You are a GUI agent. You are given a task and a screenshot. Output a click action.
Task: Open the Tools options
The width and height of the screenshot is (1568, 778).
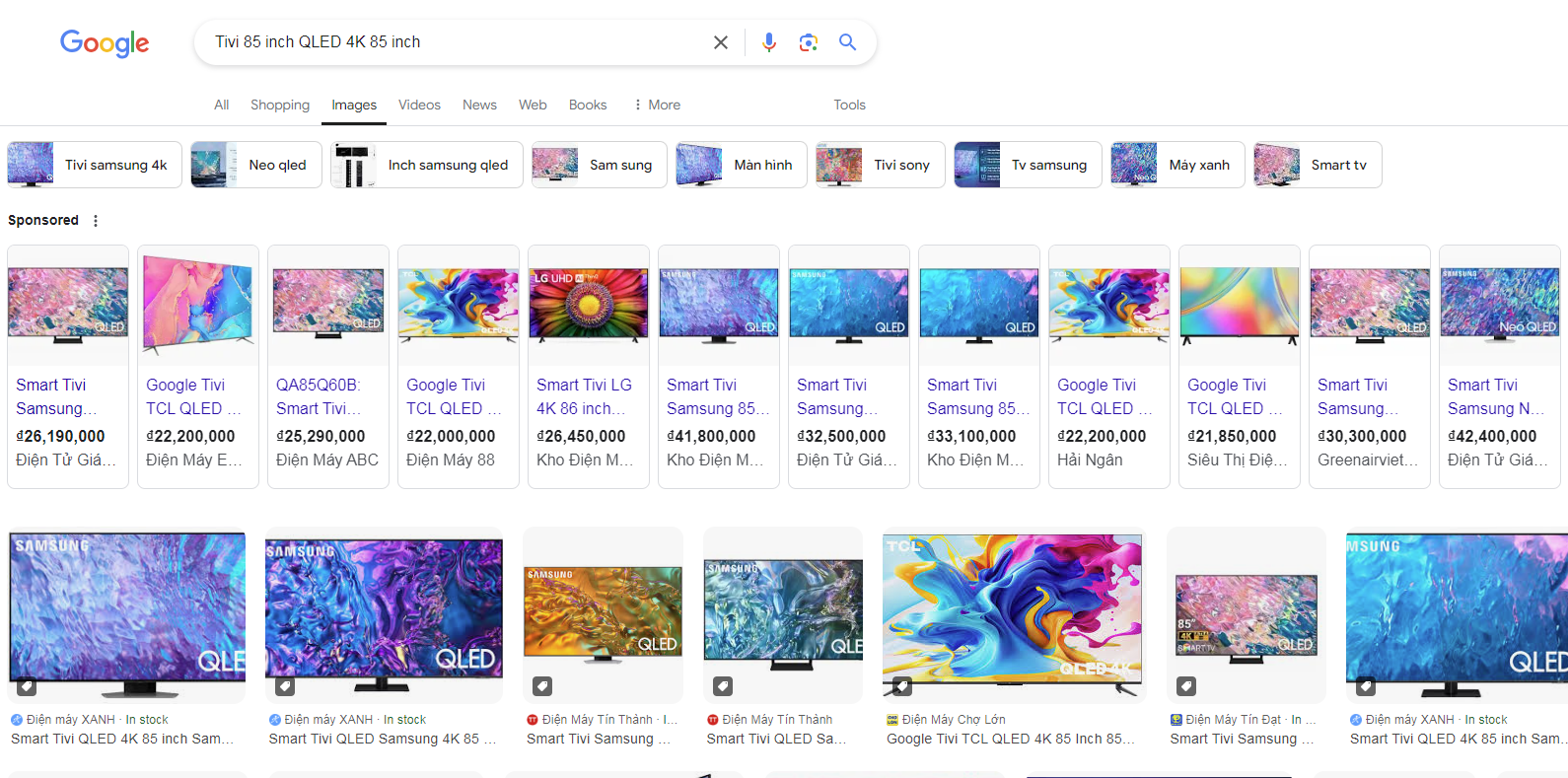tap(849, 105)
